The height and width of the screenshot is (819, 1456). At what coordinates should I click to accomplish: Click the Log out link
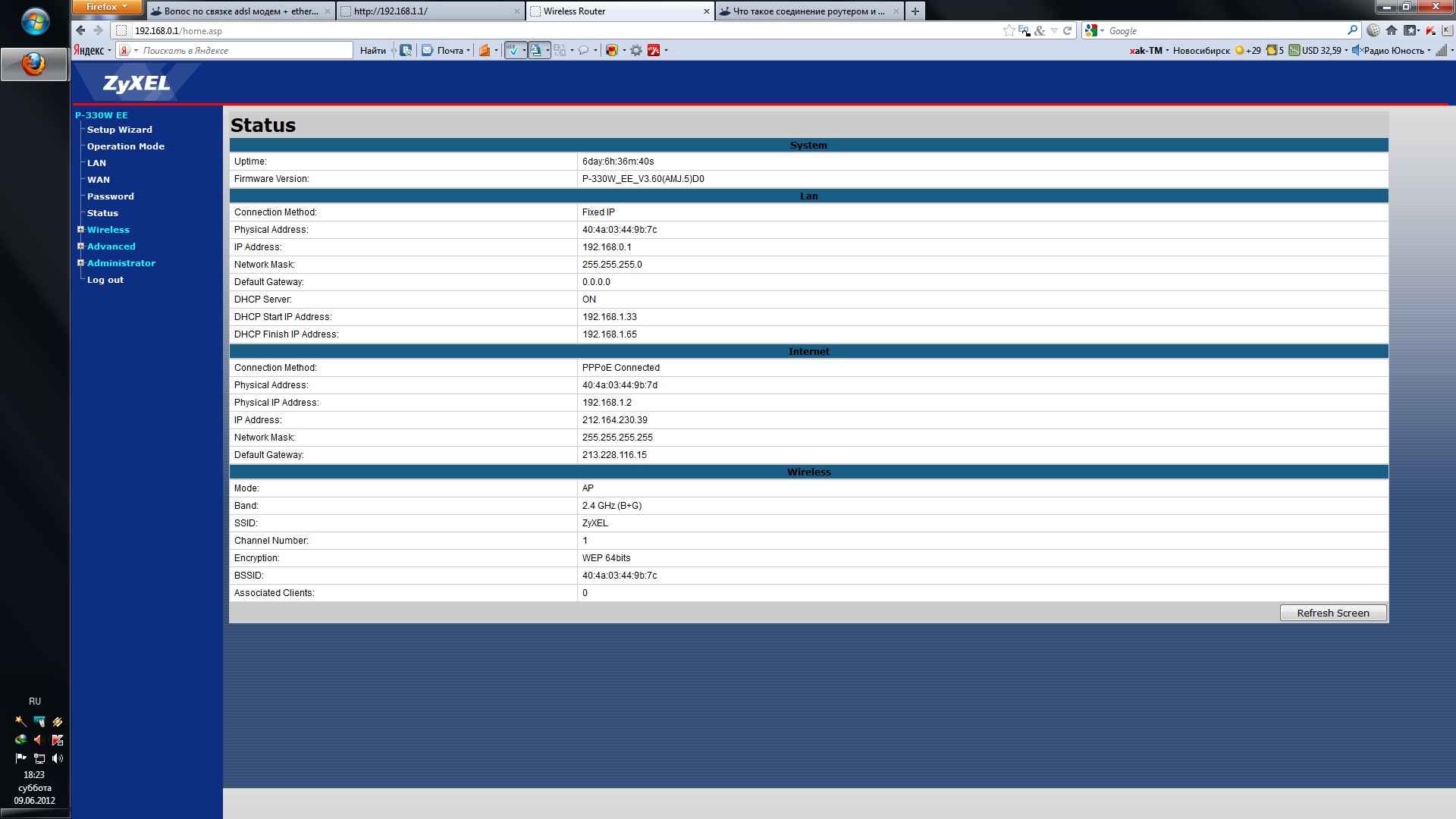pos(105,280)
